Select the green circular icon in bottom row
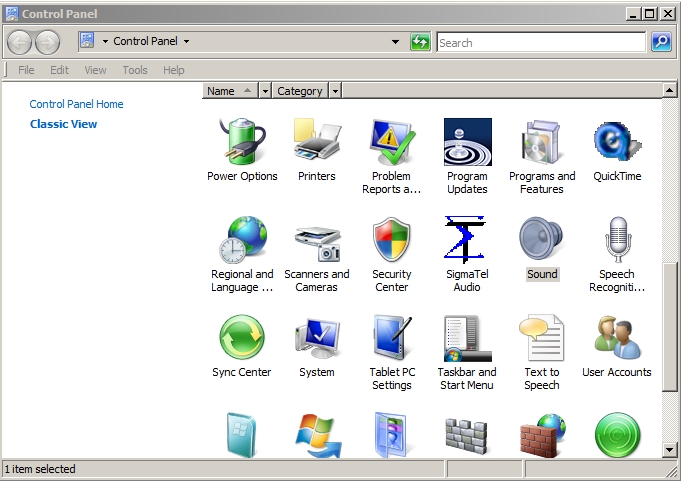This screenshot has height=481, width=681. (617, 435)
